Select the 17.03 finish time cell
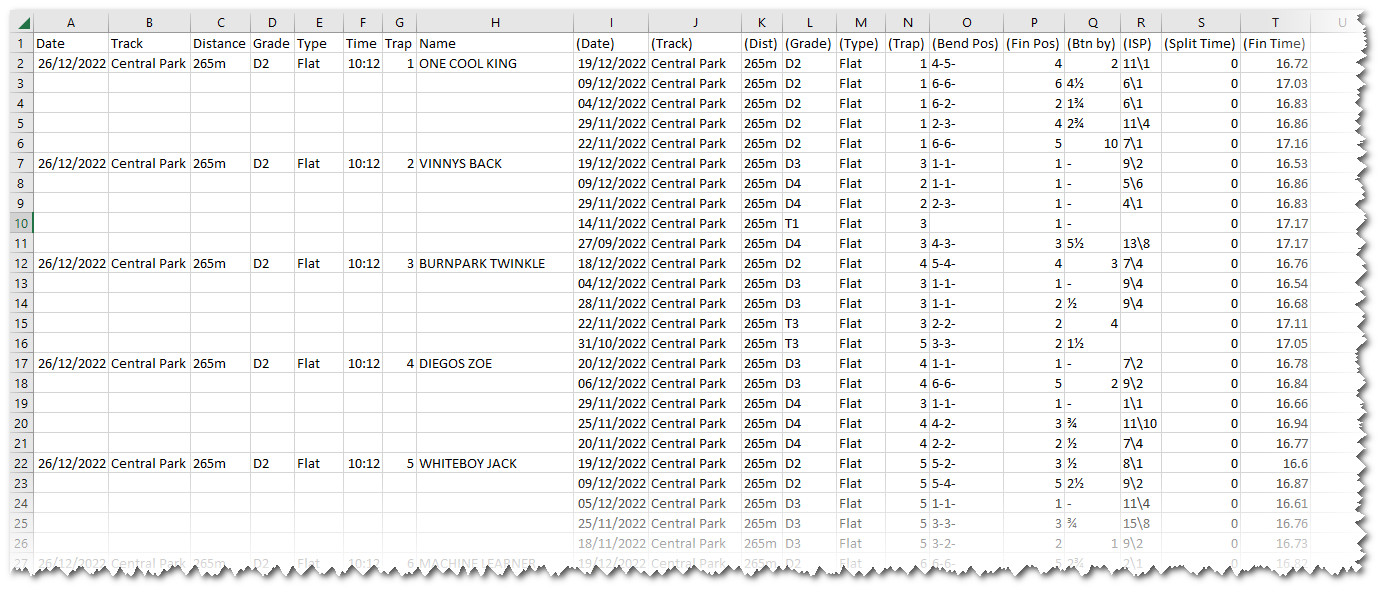 coord(1274,84)
